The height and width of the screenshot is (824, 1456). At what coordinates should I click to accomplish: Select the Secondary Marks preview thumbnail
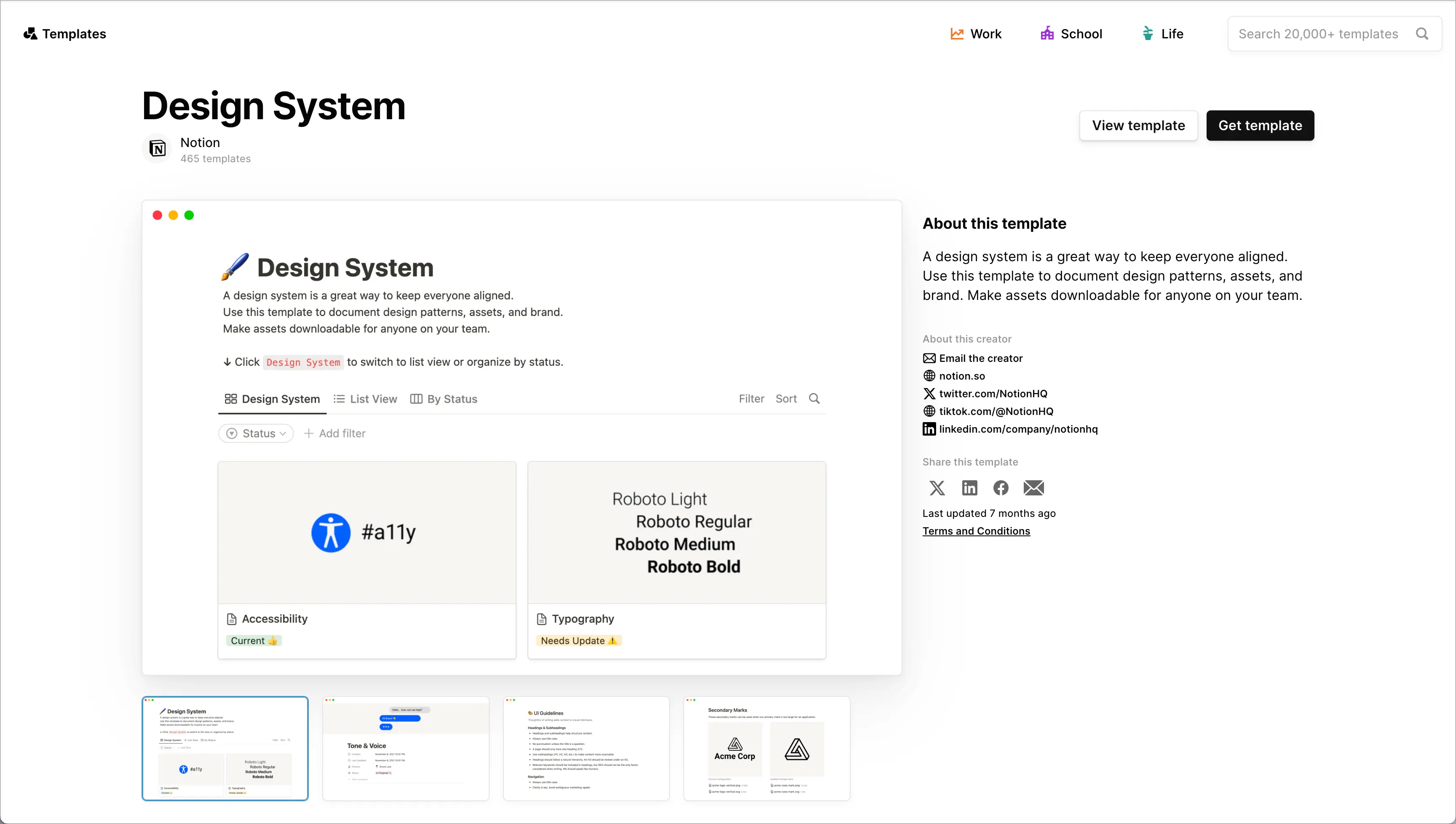767,748
